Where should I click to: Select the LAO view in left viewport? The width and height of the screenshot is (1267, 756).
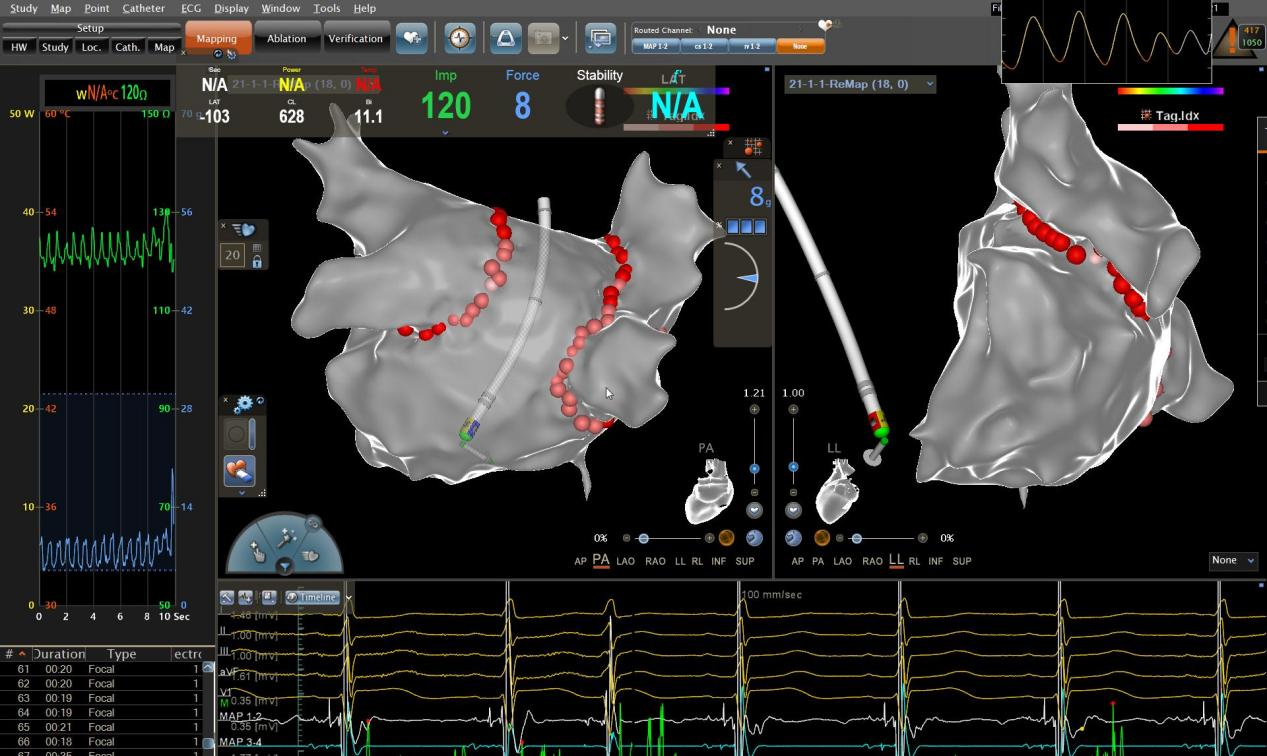point(625,561)
